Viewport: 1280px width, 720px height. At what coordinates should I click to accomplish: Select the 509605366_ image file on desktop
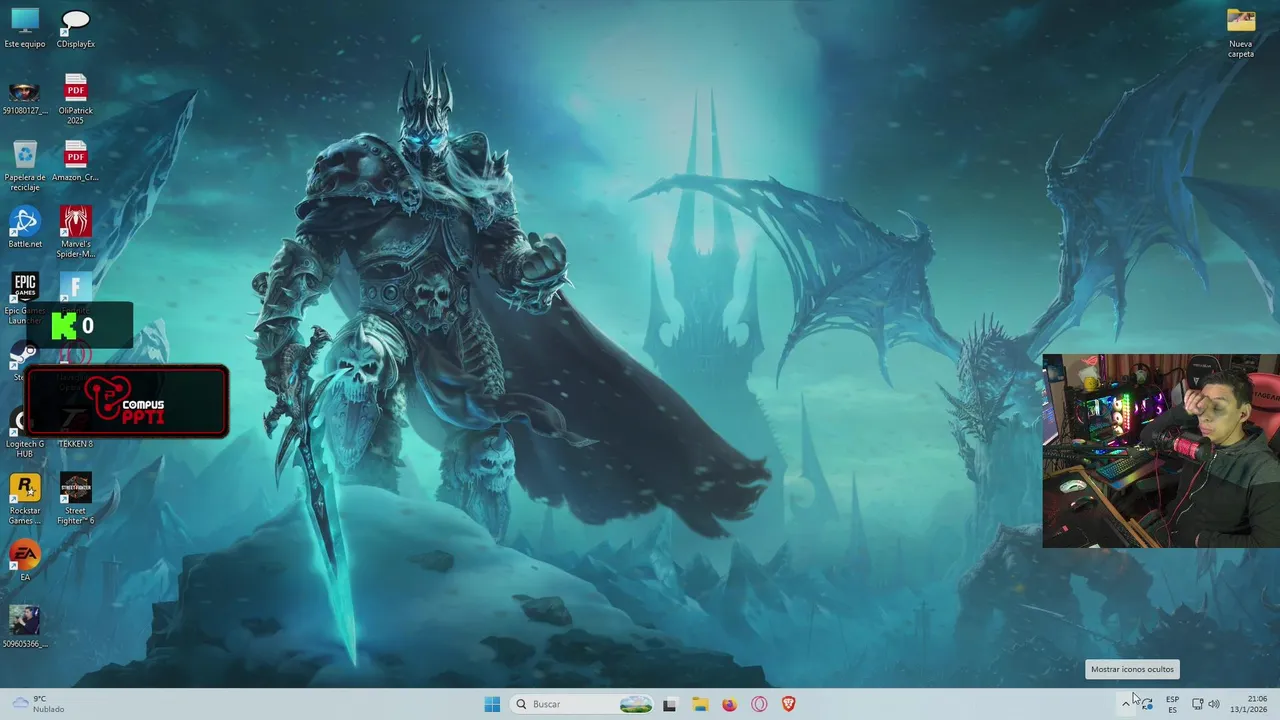click(25, 628)
